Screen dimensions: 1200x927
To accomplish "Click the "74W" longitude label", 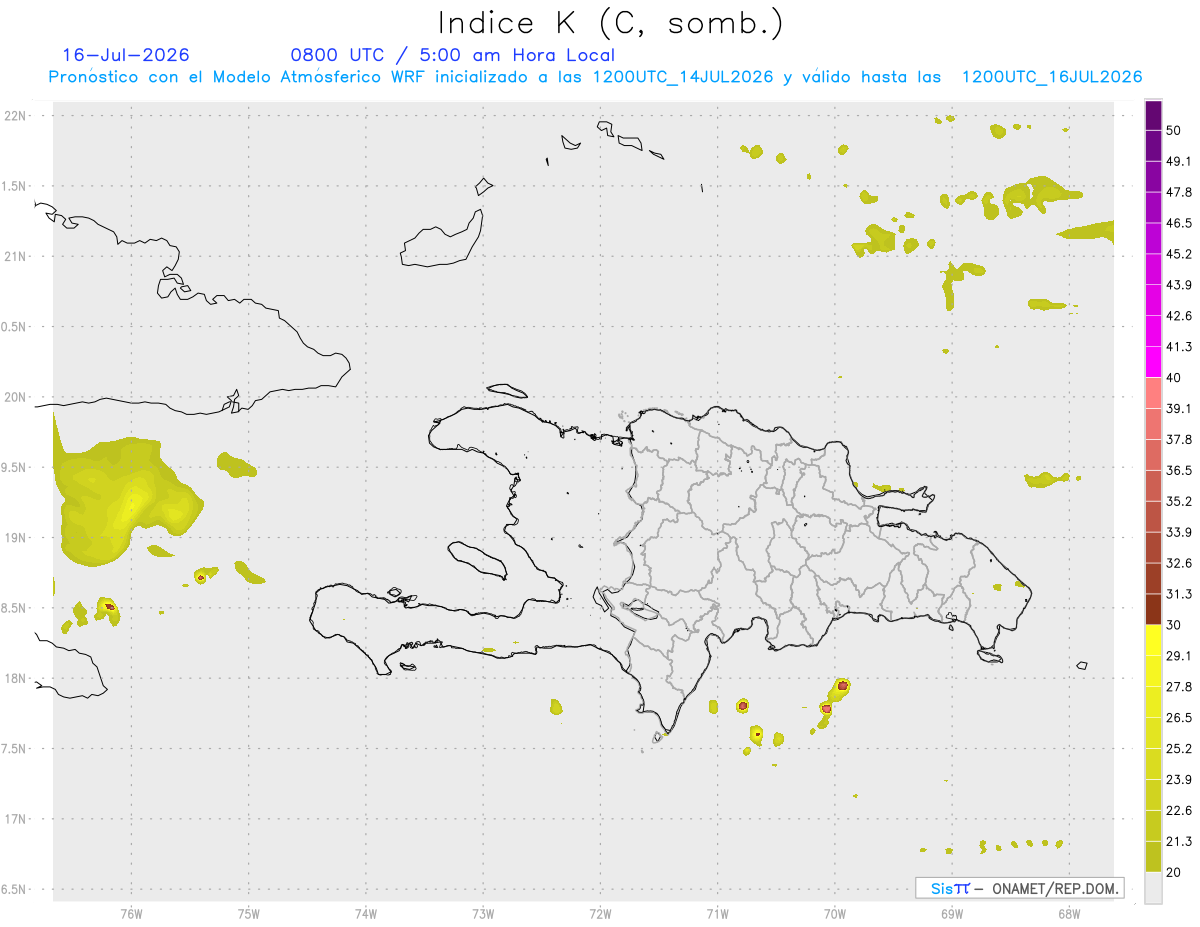I will [366, 913].
